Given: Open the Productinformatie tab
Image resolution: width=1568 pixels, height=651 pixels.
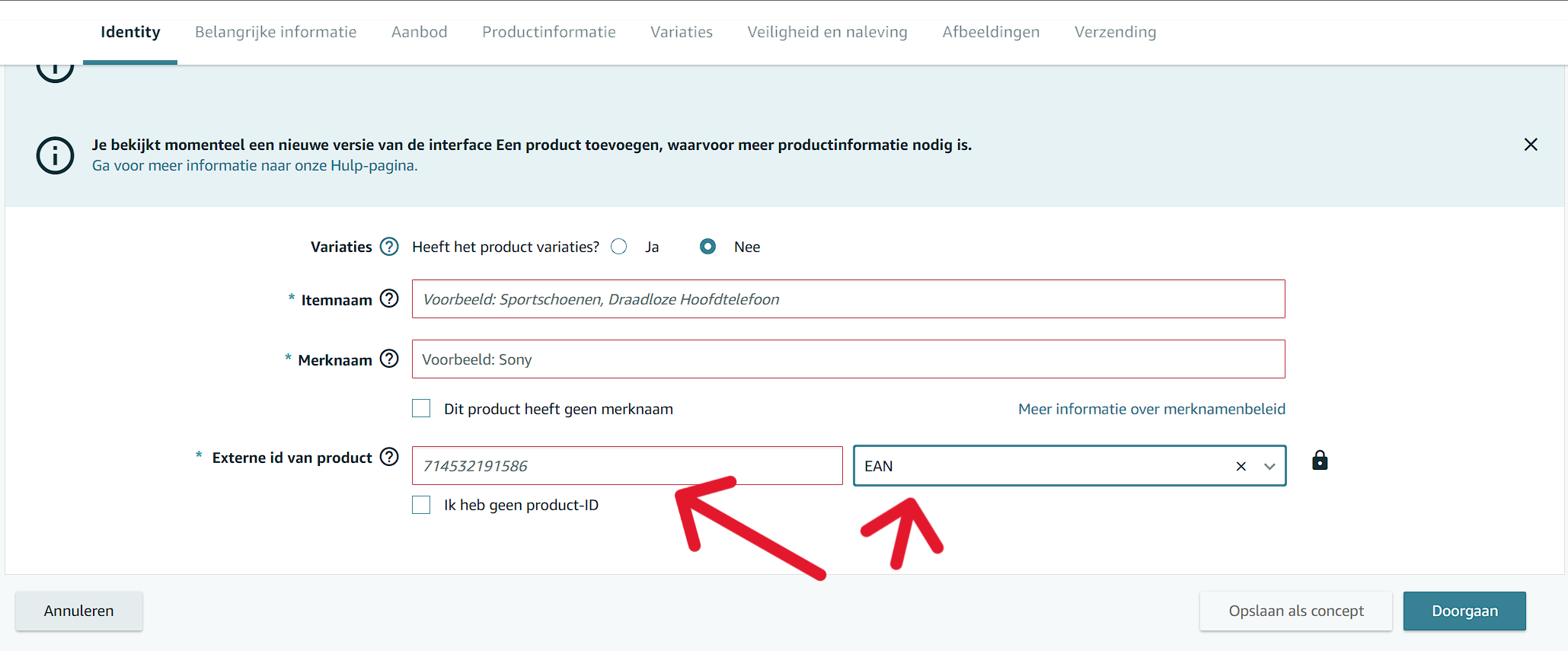Looking at the screenshot, I should (548, 32).
